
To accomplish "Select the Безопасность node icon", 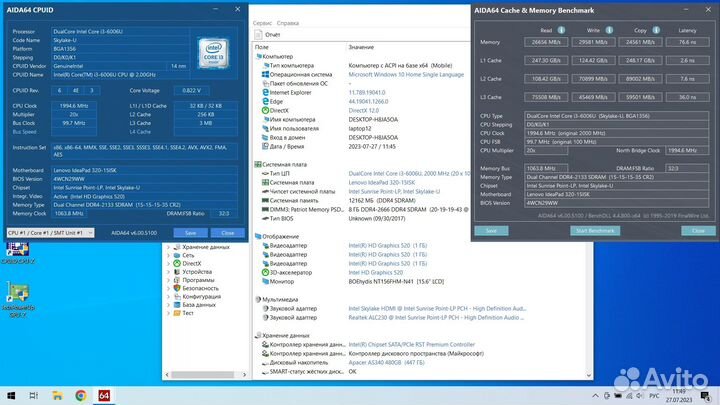I will coord(178,289).
